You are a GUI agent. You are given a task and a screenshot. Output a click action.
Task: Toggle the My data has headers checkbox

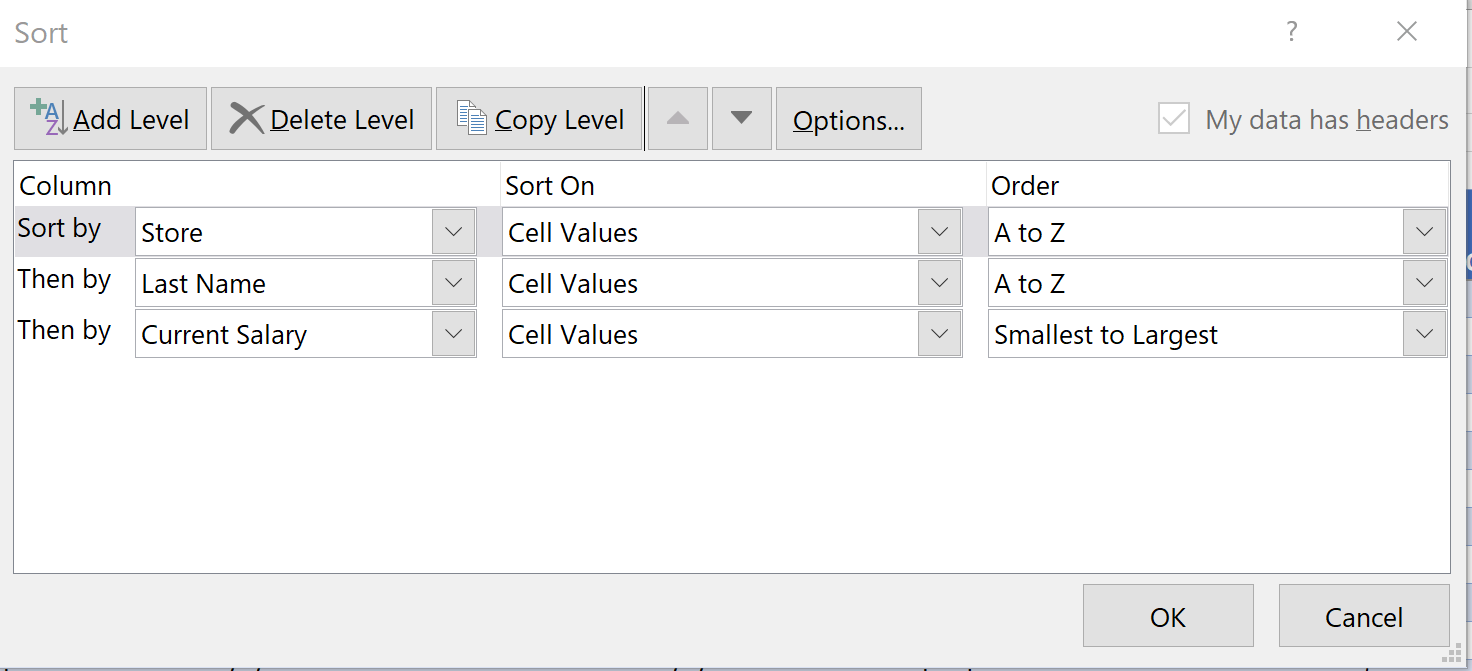(1174, 119)
